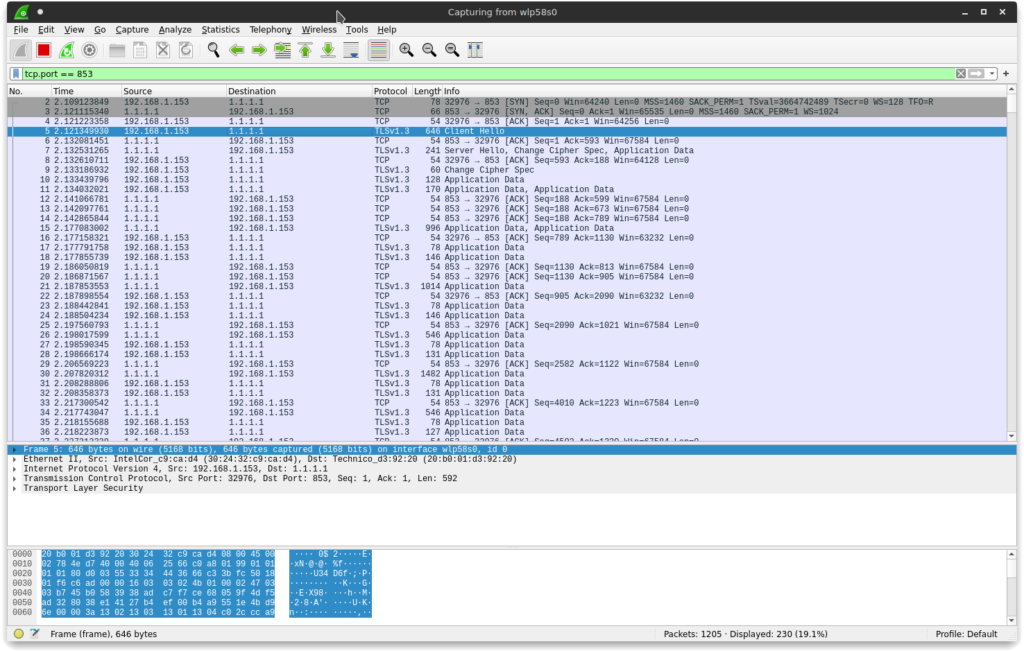
Task: Add a filter button with the plus control
Action: point(1007,73)
